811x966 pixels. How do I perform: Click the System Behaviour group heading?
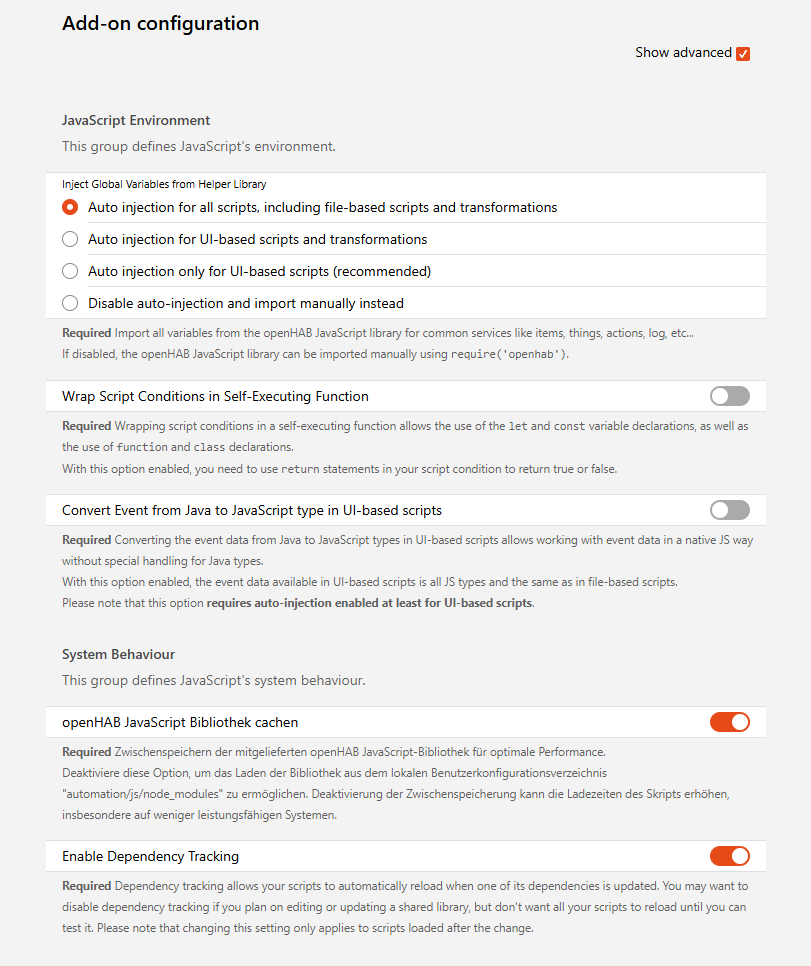pos(118,655)
